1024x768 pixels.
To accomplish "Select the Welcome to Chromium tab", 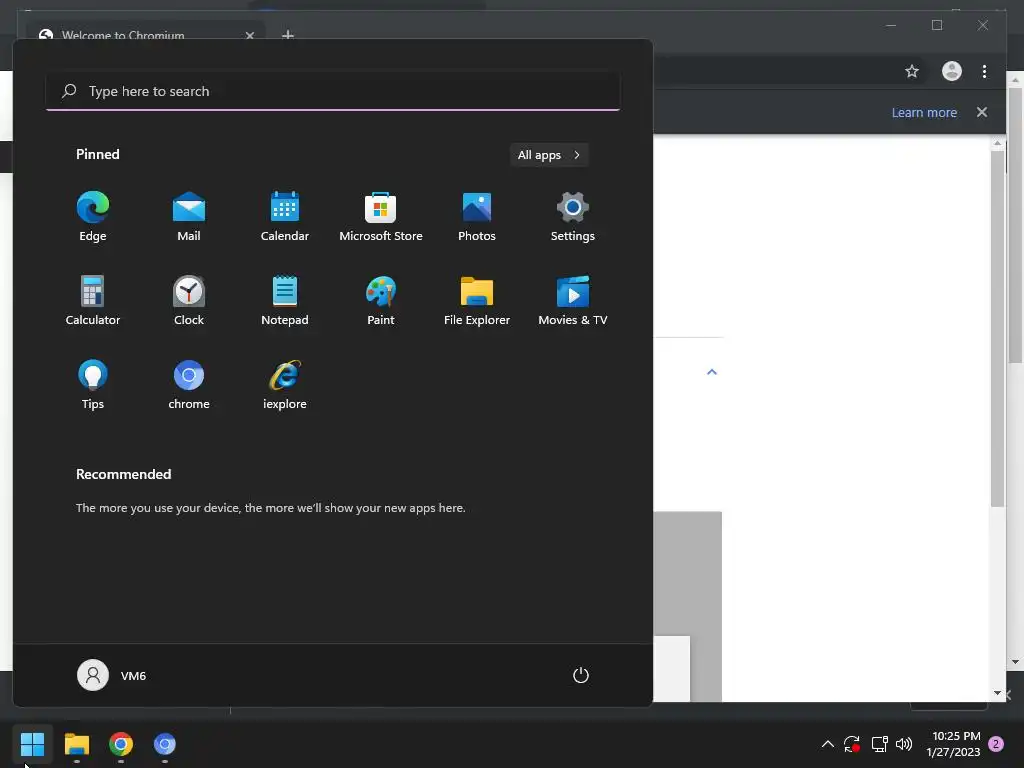I will [x=147, y=31].
